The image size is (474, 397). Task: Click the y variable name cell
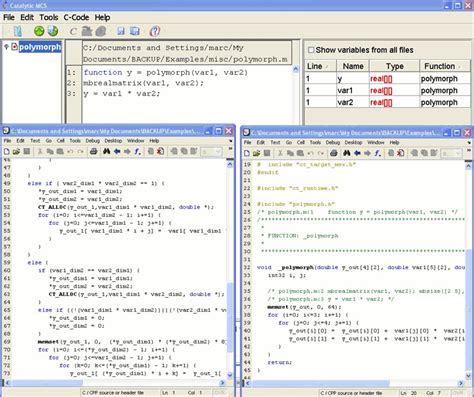[x=353, y=79]
